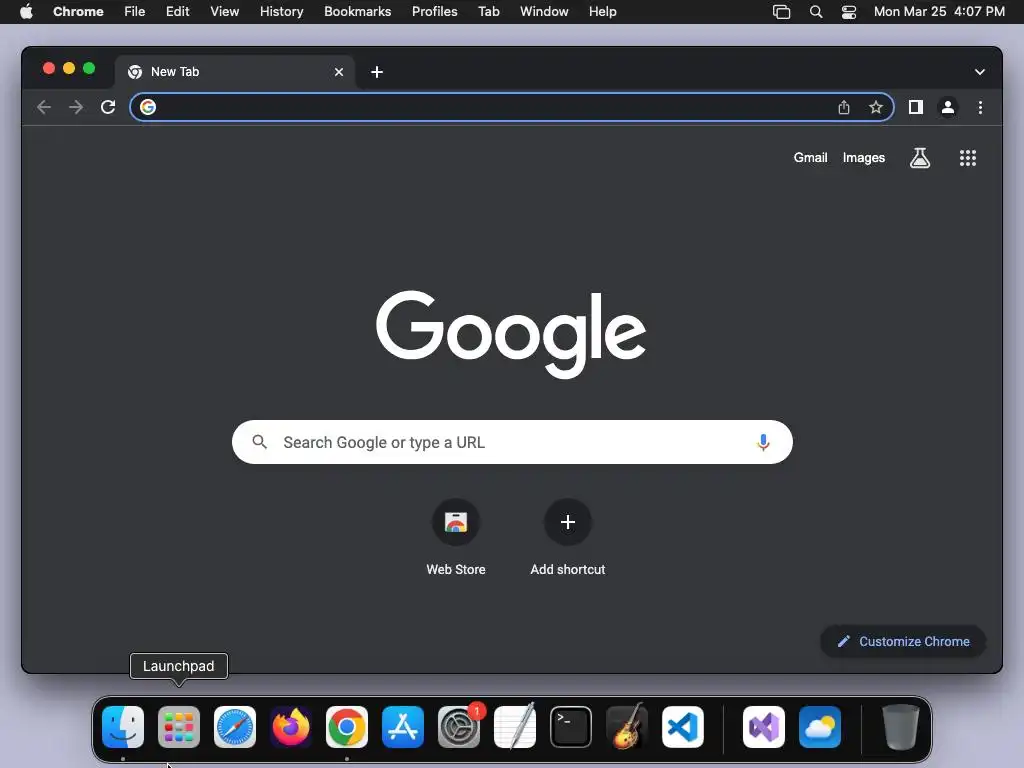Screen dimensions: 1024x768
Task: Open the Help menu
Action: (602, 12)
